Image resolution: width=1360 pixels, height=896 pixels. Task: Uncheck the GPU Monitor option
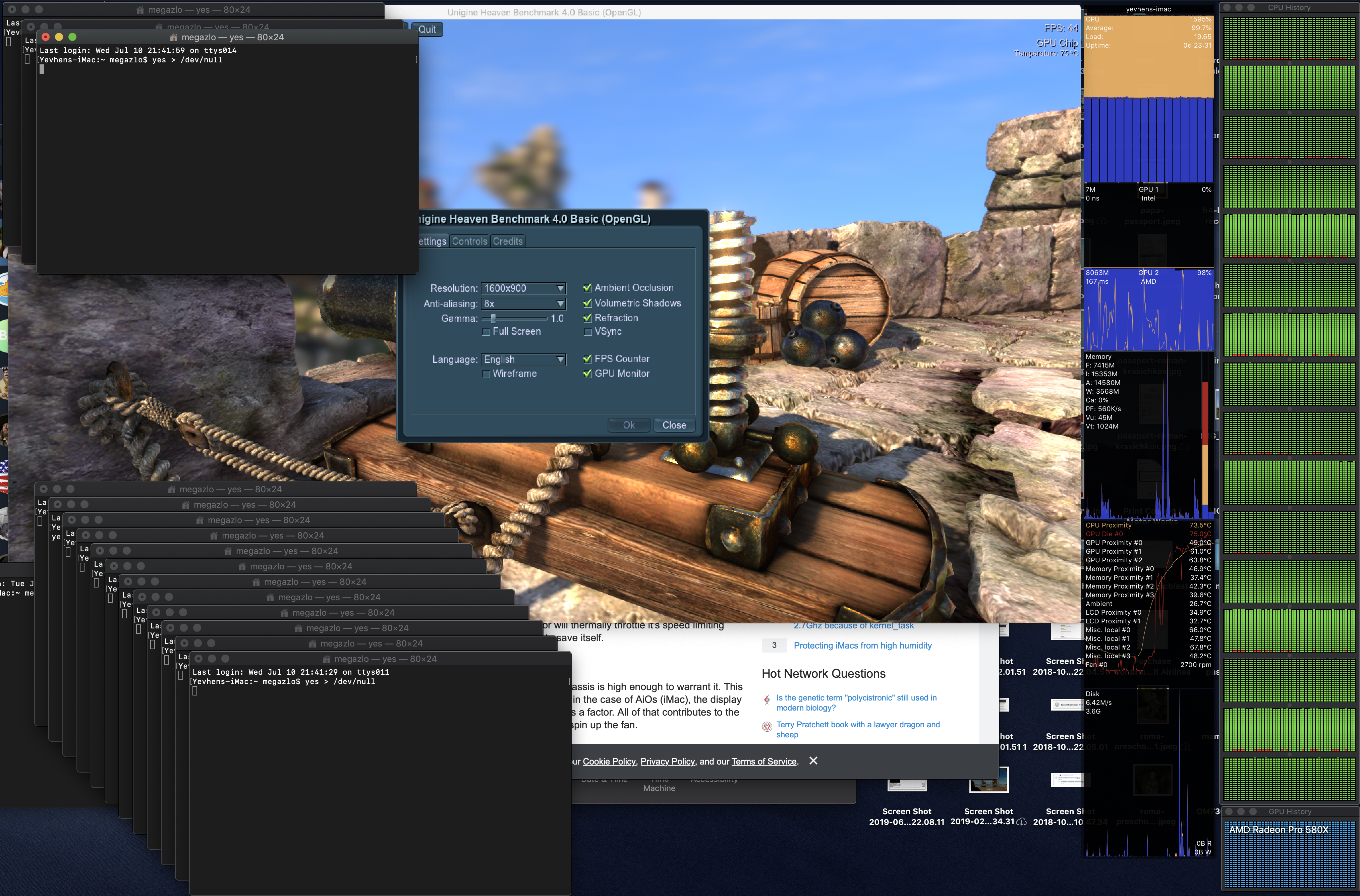tap(587, 374)
